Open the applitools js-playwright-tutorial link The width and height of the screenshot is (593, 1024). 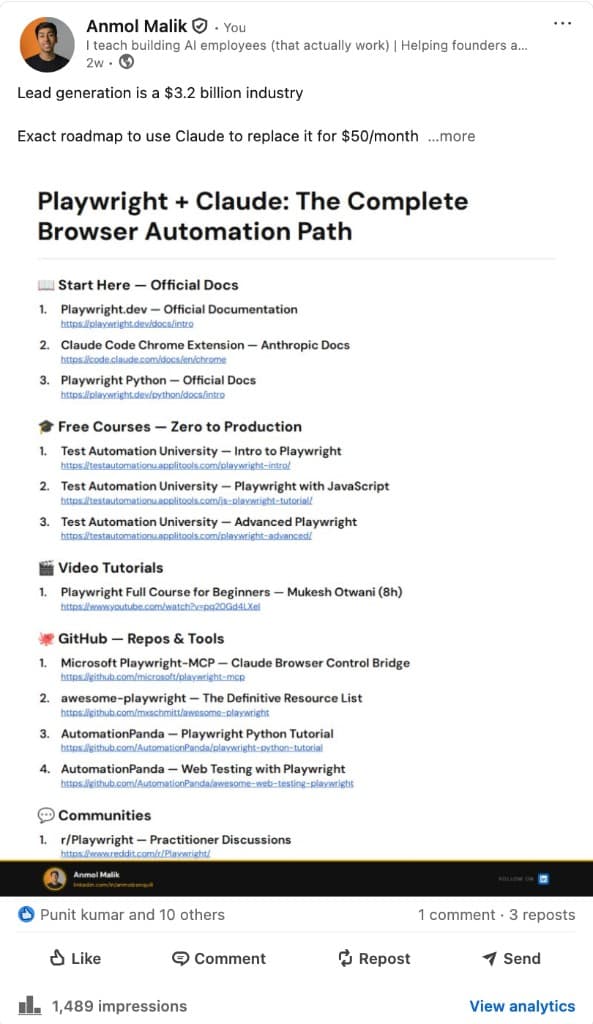[187, 500]
